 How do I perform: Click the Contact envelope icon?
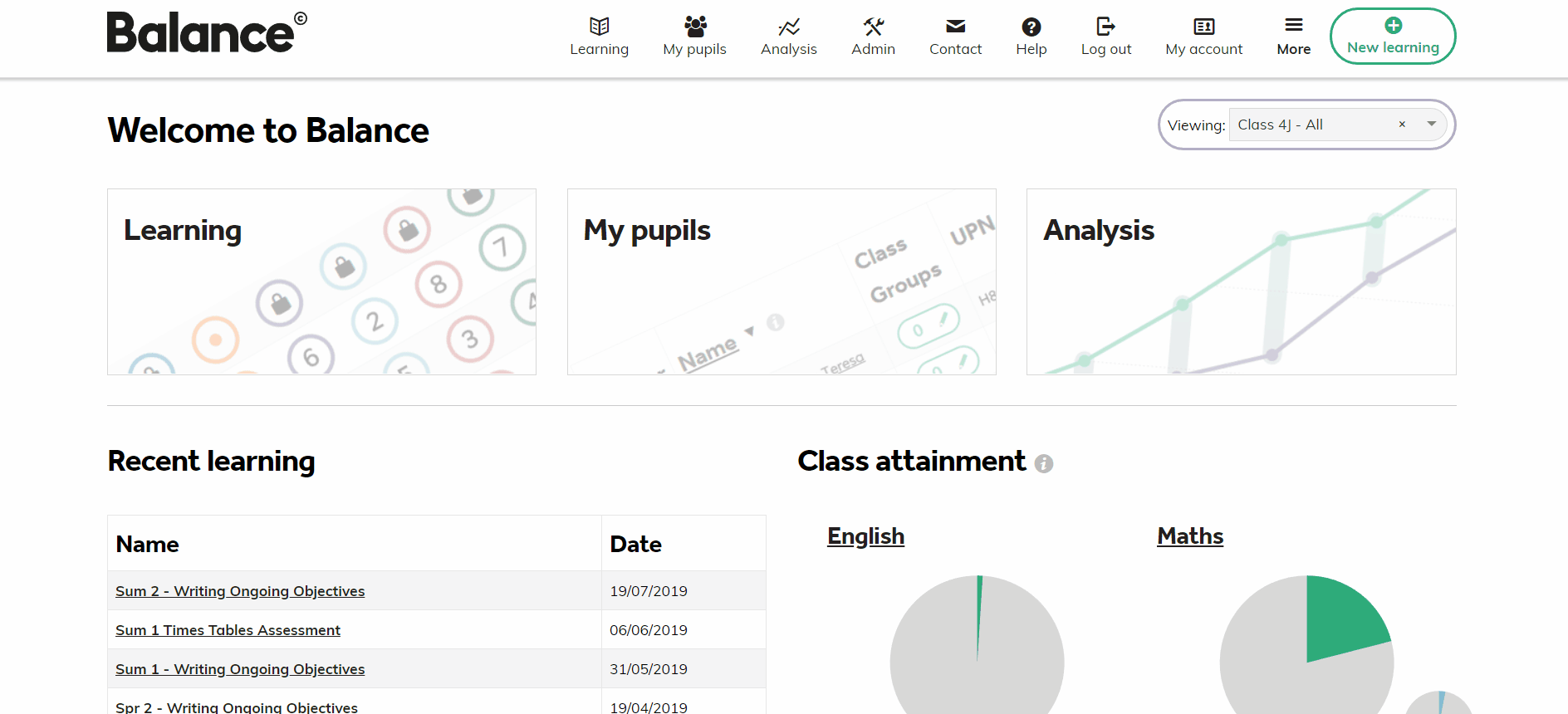click(955, 27)
